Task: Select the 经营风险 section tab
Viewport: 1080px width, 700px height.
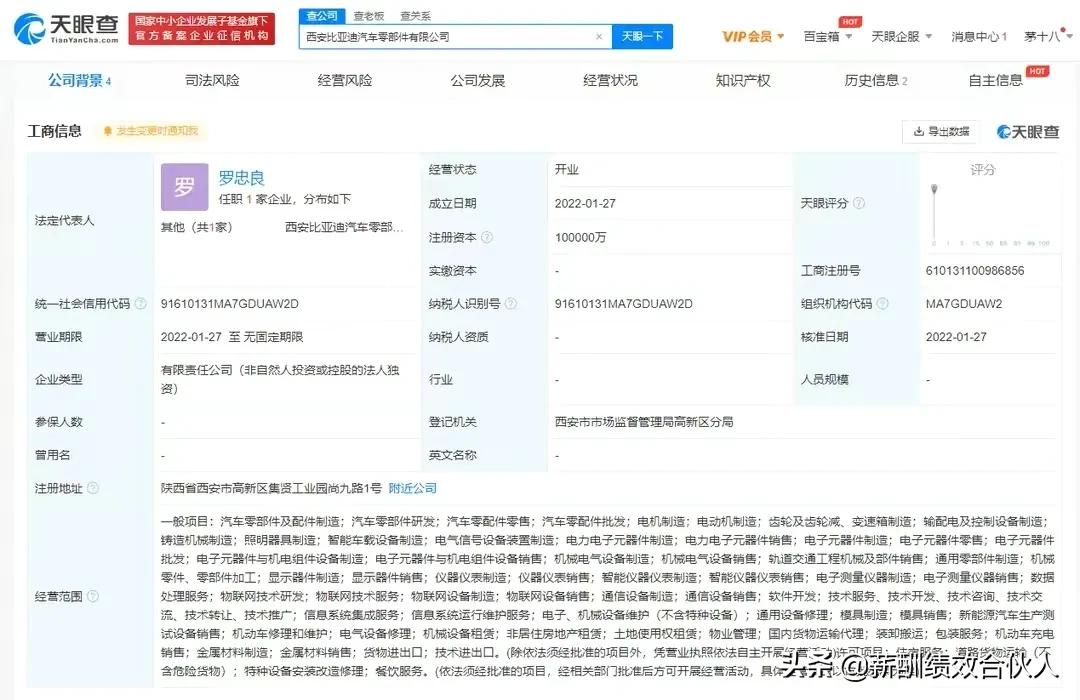Action: (x=344, y=81)
